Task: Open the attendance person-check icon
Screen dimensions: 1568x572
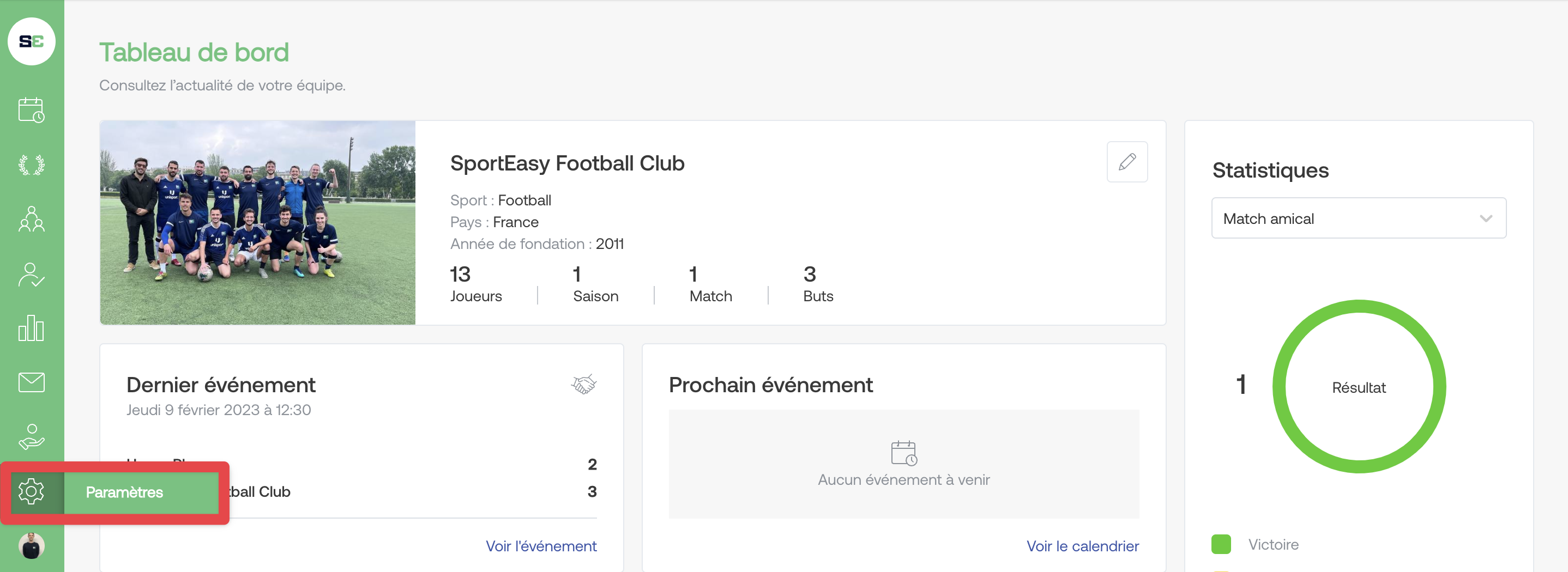Action: pos(32,275)
